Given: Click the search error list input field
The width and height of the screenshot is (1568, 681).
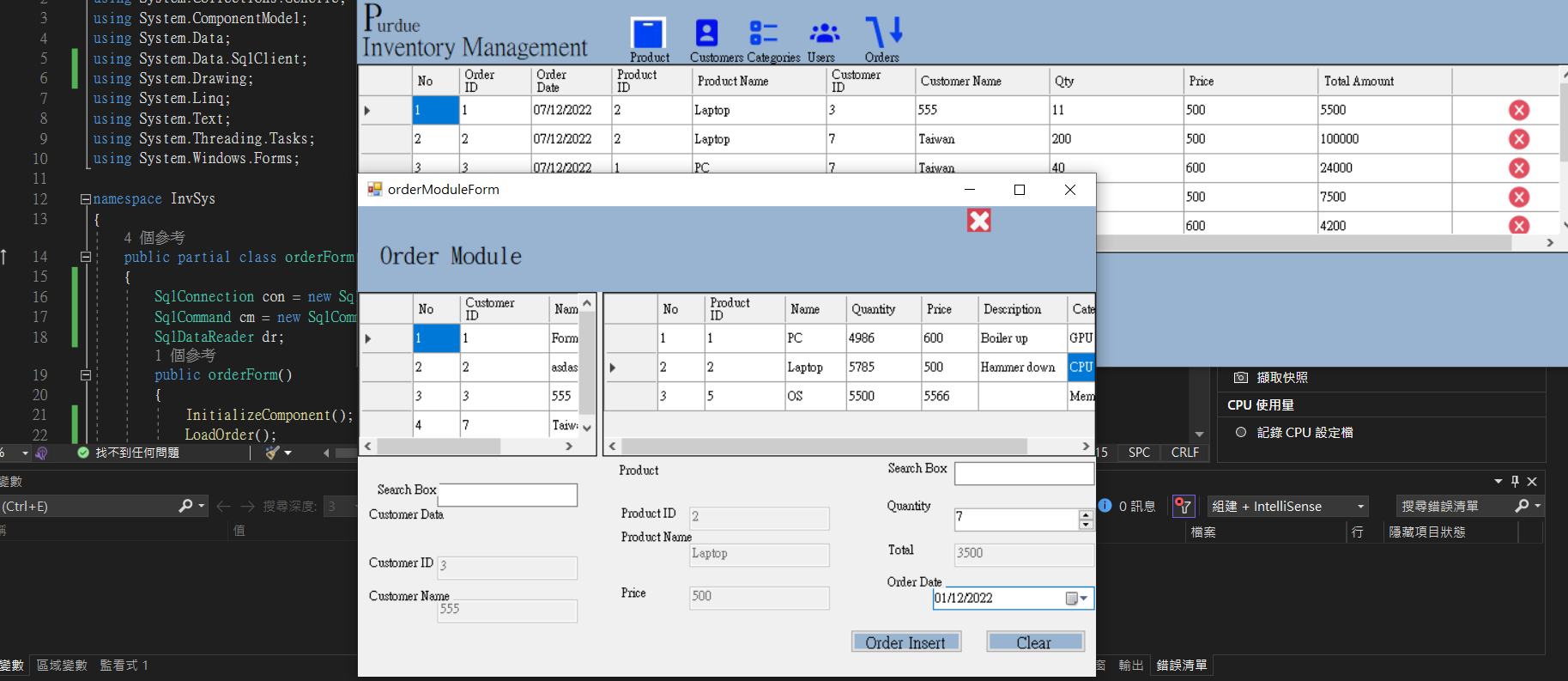Looking at the screenshot, I should coord(1452,507).
